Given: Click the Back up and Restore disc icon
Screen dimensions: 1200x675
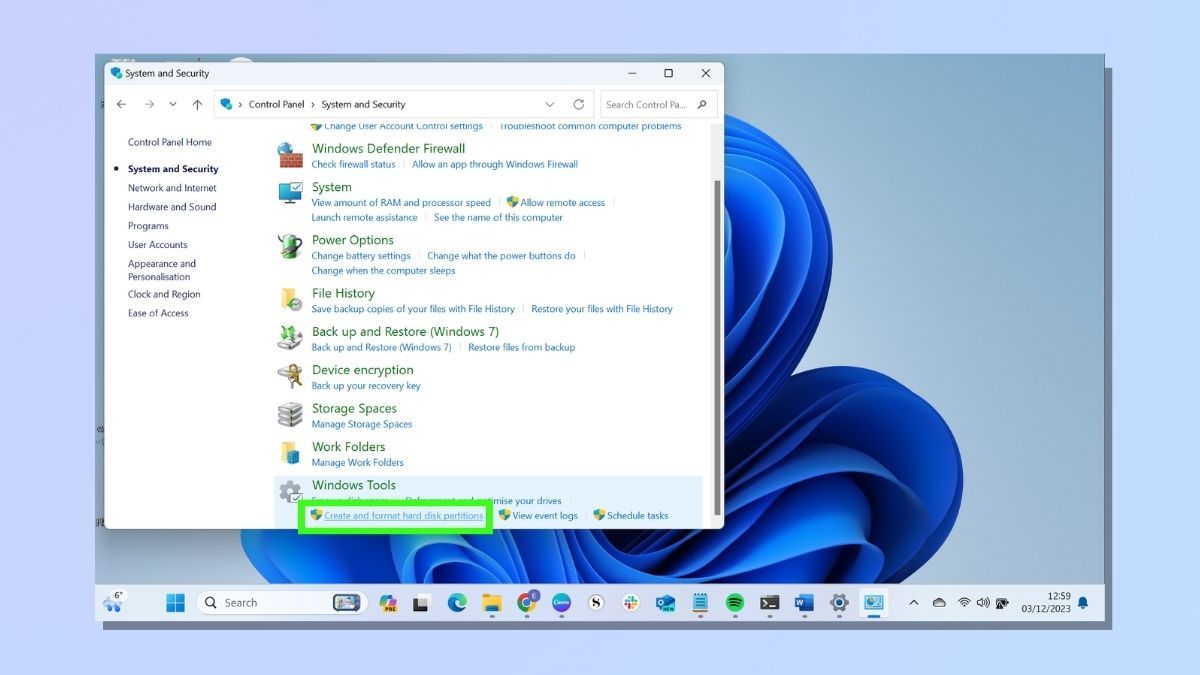Looking at the screenshot, I should click(290, 338).
